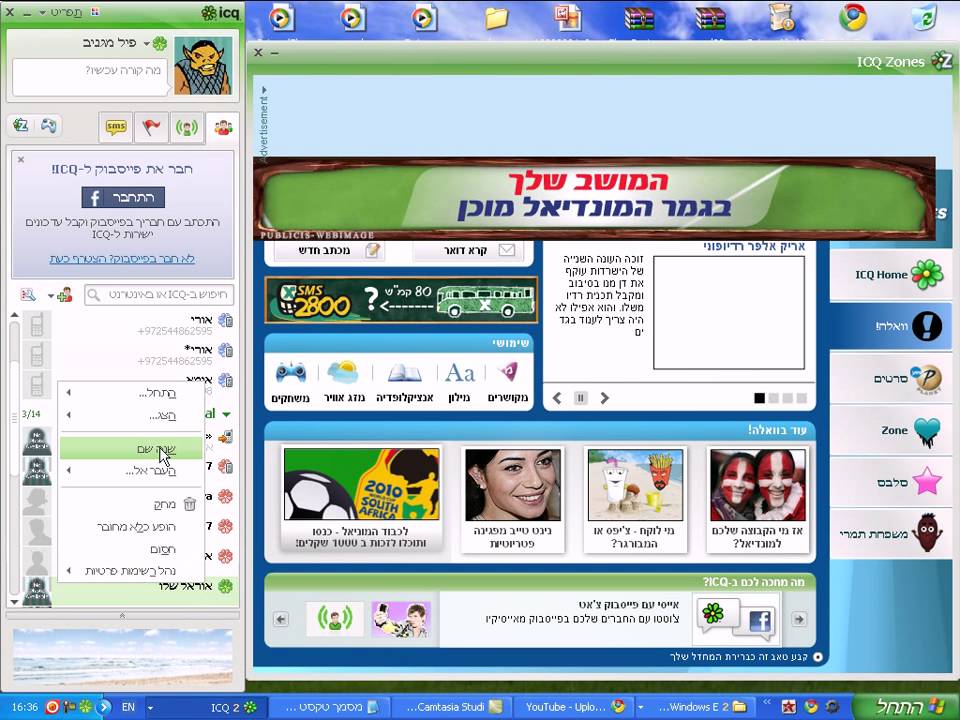
Task: Open משחקים games icon
Action: coord(290,381)
